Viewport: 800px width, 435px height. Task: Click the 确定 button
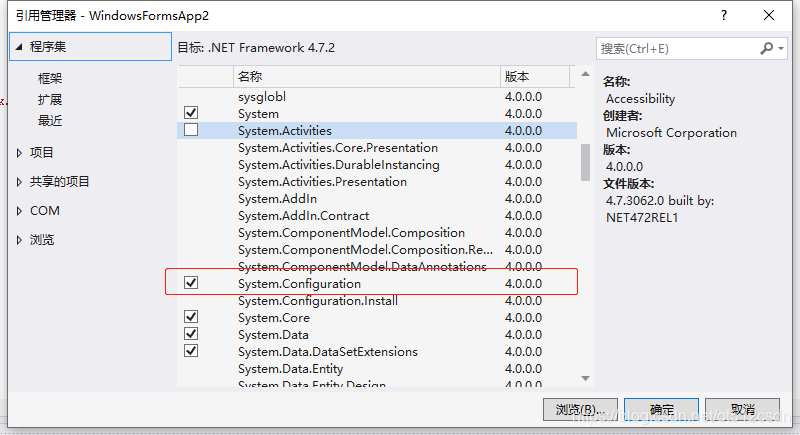661,410
